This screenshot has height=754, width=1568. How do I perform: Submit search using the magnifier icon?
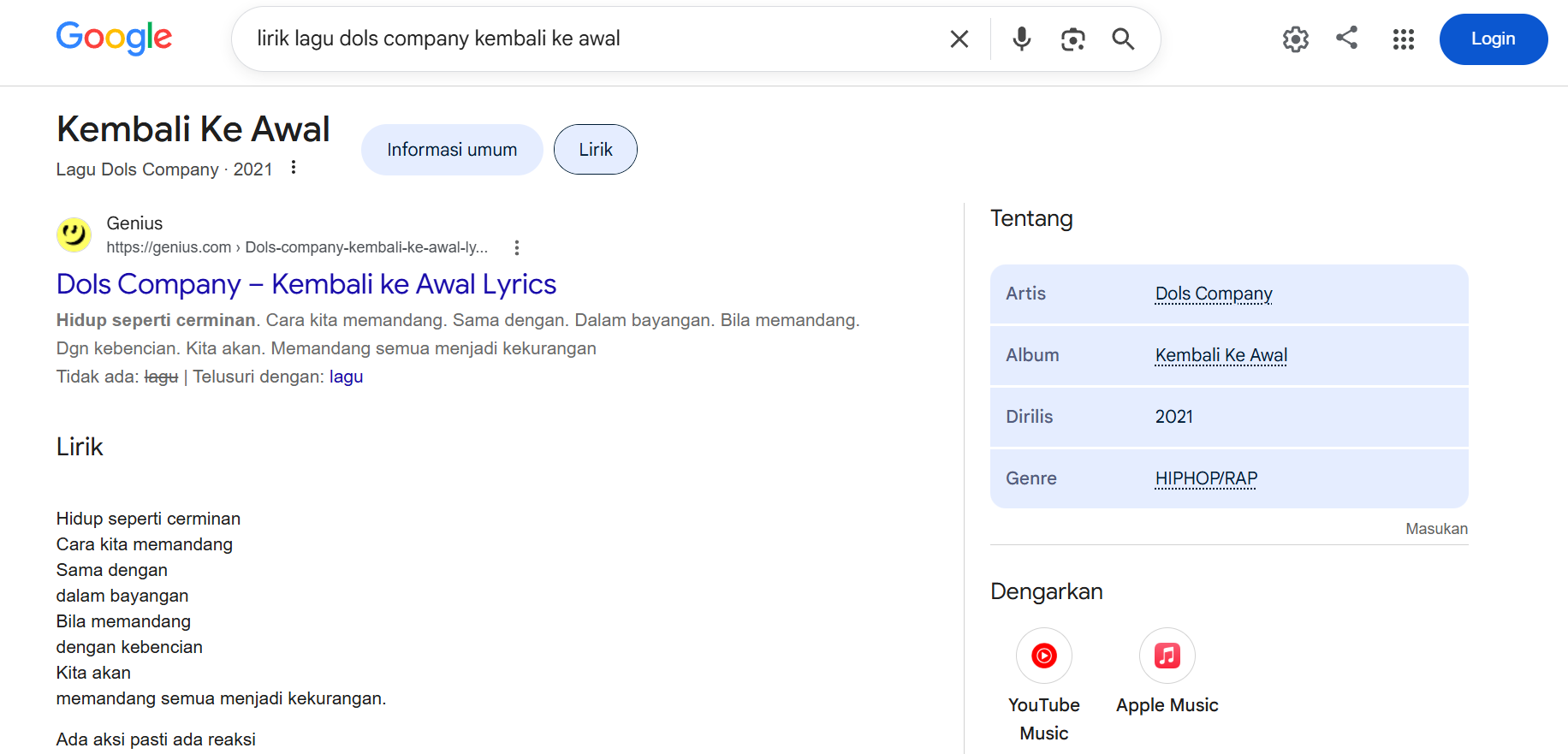[x=1123, y=39]
